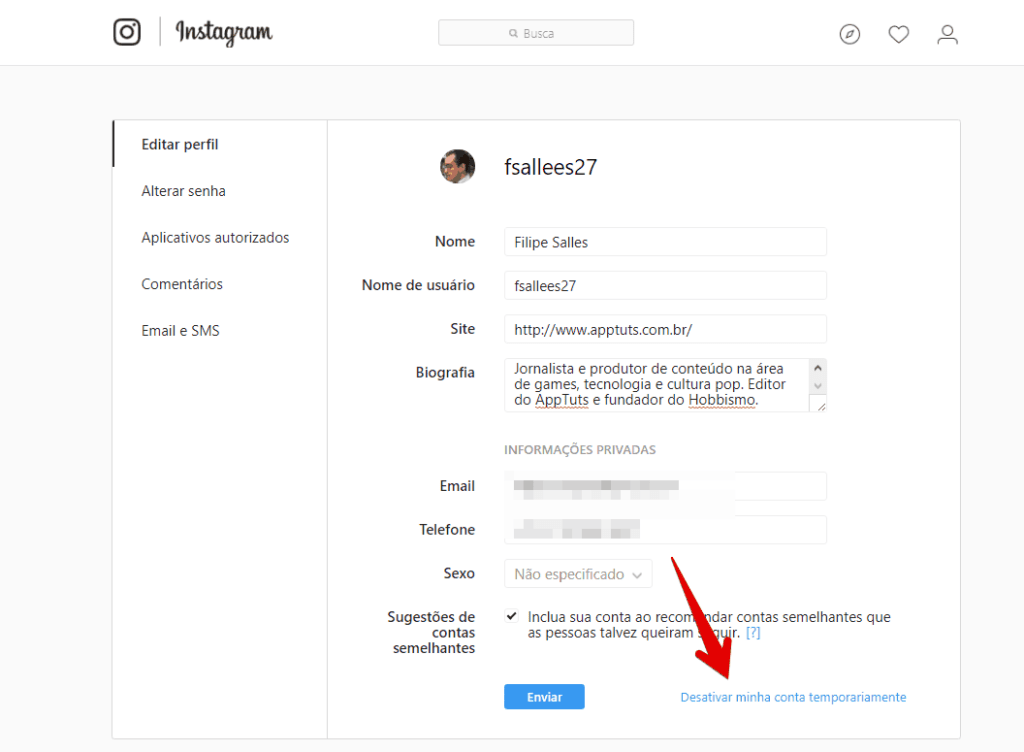Click the biography resize handle corner
The width and height of the screenshot is (1024, 752).
click(x=820, y=406)
